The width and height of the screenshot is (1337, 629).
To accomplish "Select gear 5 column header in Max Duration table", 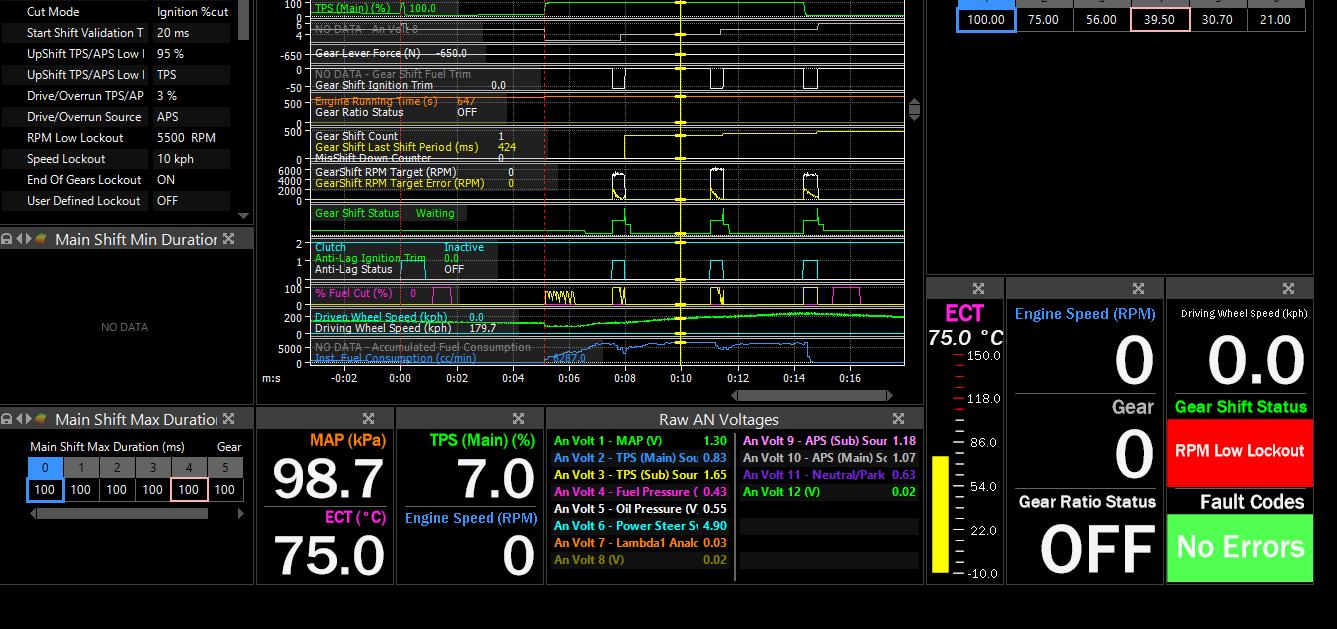I will tap(225, 468).
